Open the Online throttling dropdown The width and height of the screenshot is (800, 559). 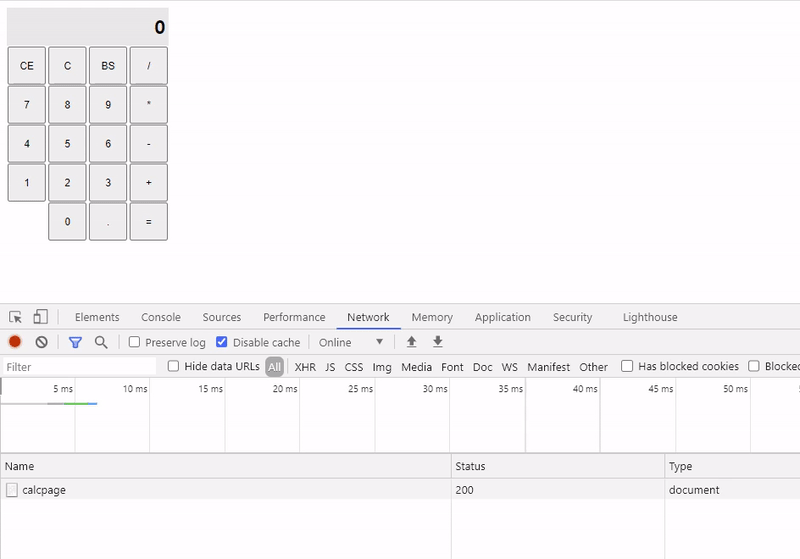(351, 342)
